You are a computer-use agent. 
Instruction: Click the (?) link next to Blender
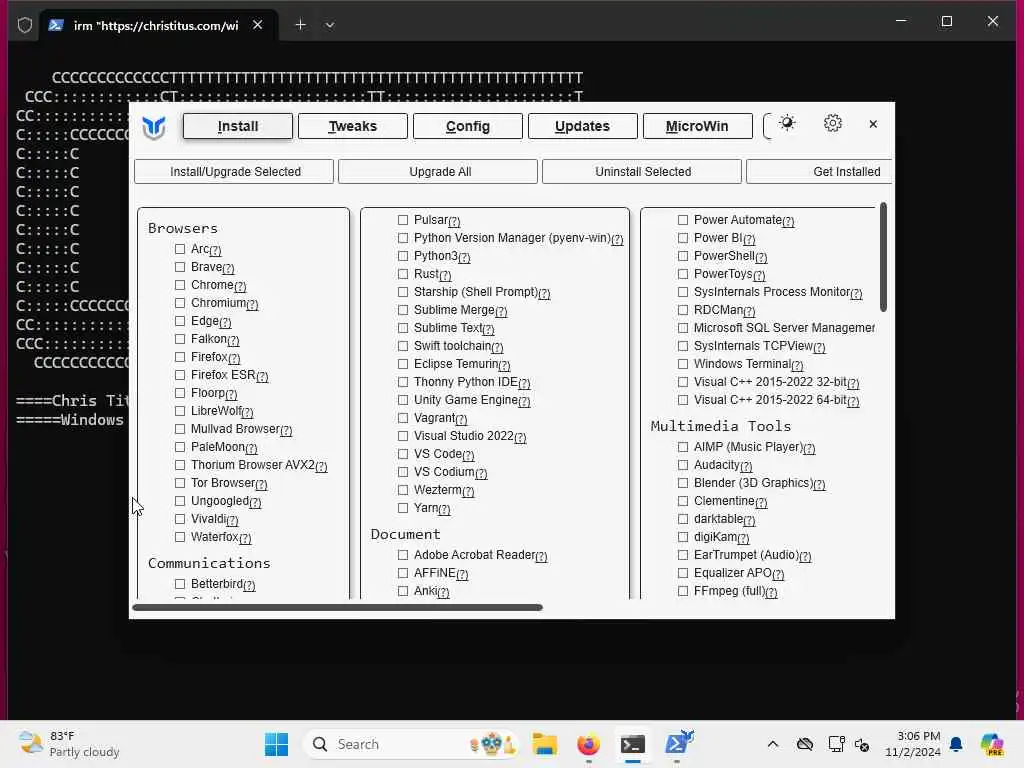tap(819, 485)
